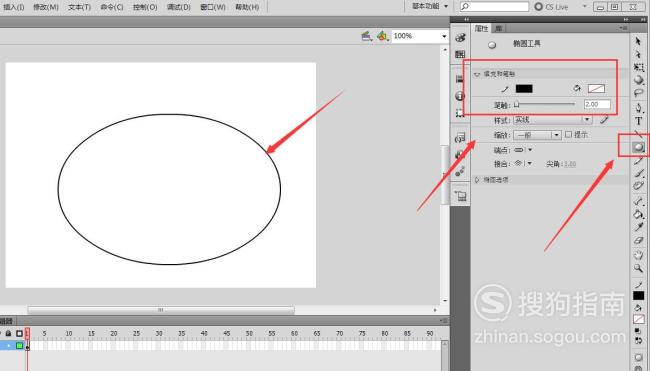Select the Oval tool in toolbox
Viewport: 650px width, 371px height.
638,147
